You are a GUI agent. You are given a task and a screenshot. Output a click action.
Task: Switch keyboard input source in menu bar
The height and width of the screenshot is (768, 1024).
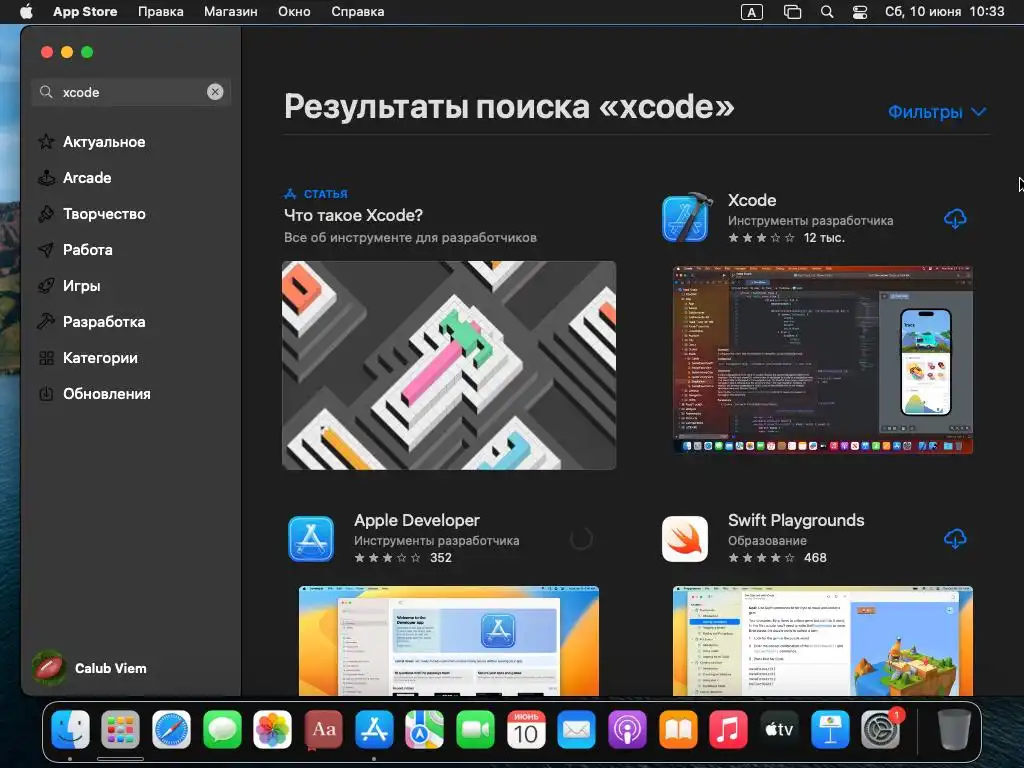pyautogui.click(x=752, y=12)
